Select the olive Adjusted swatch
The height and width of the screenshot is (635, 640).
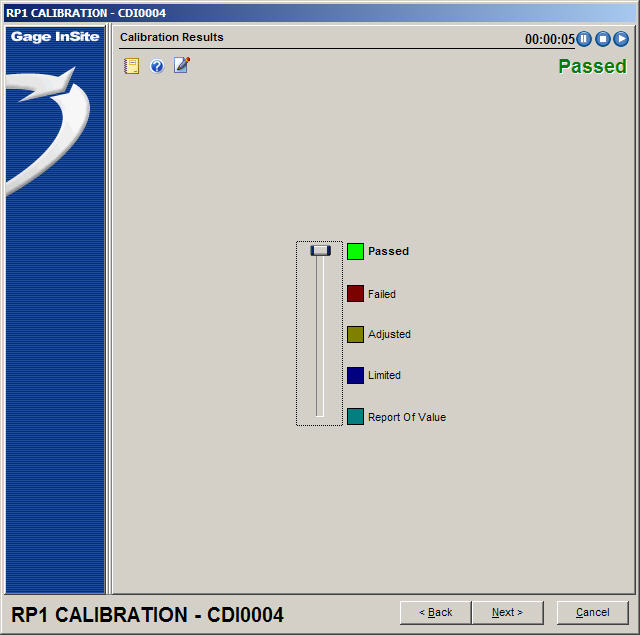coord(355,334)
